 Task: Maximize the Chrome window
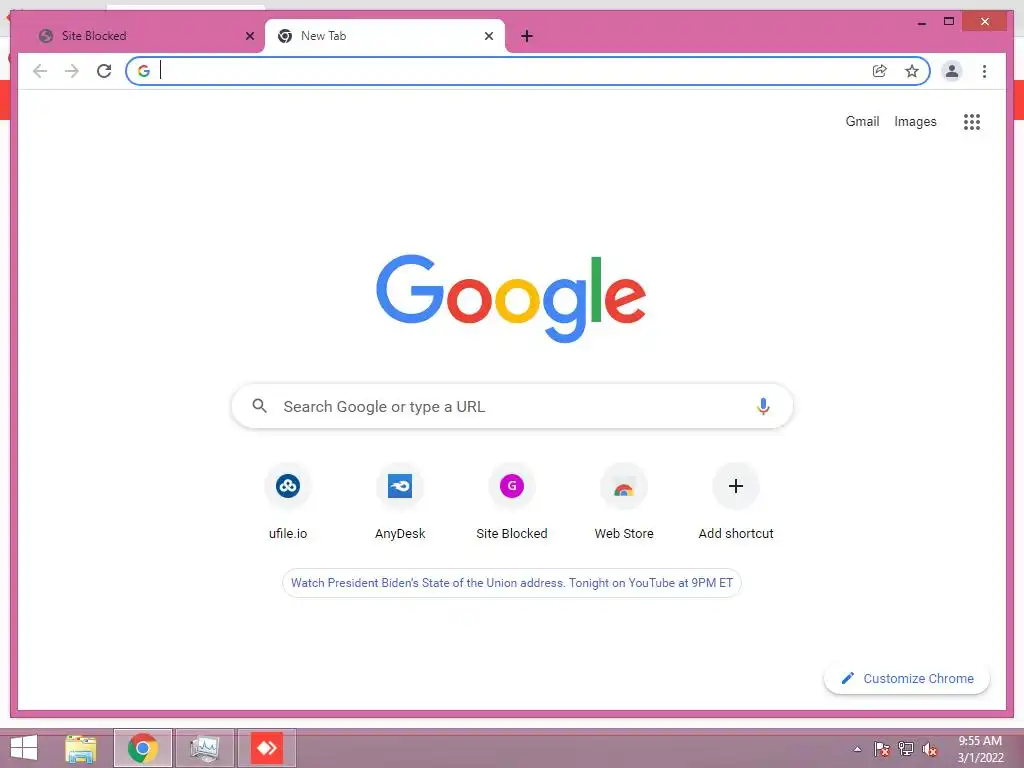pyautogui.click(x=949, y=22)
